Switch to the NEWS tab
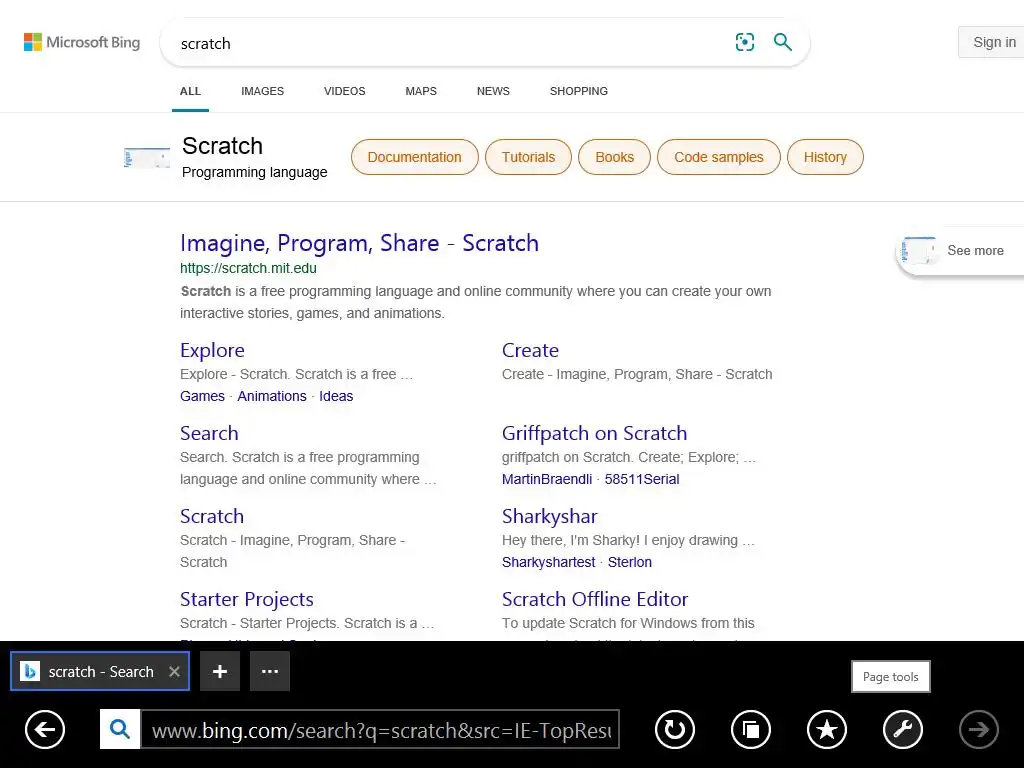Image resolution: width=1024 pixels, height=768 pixels. 493,91
